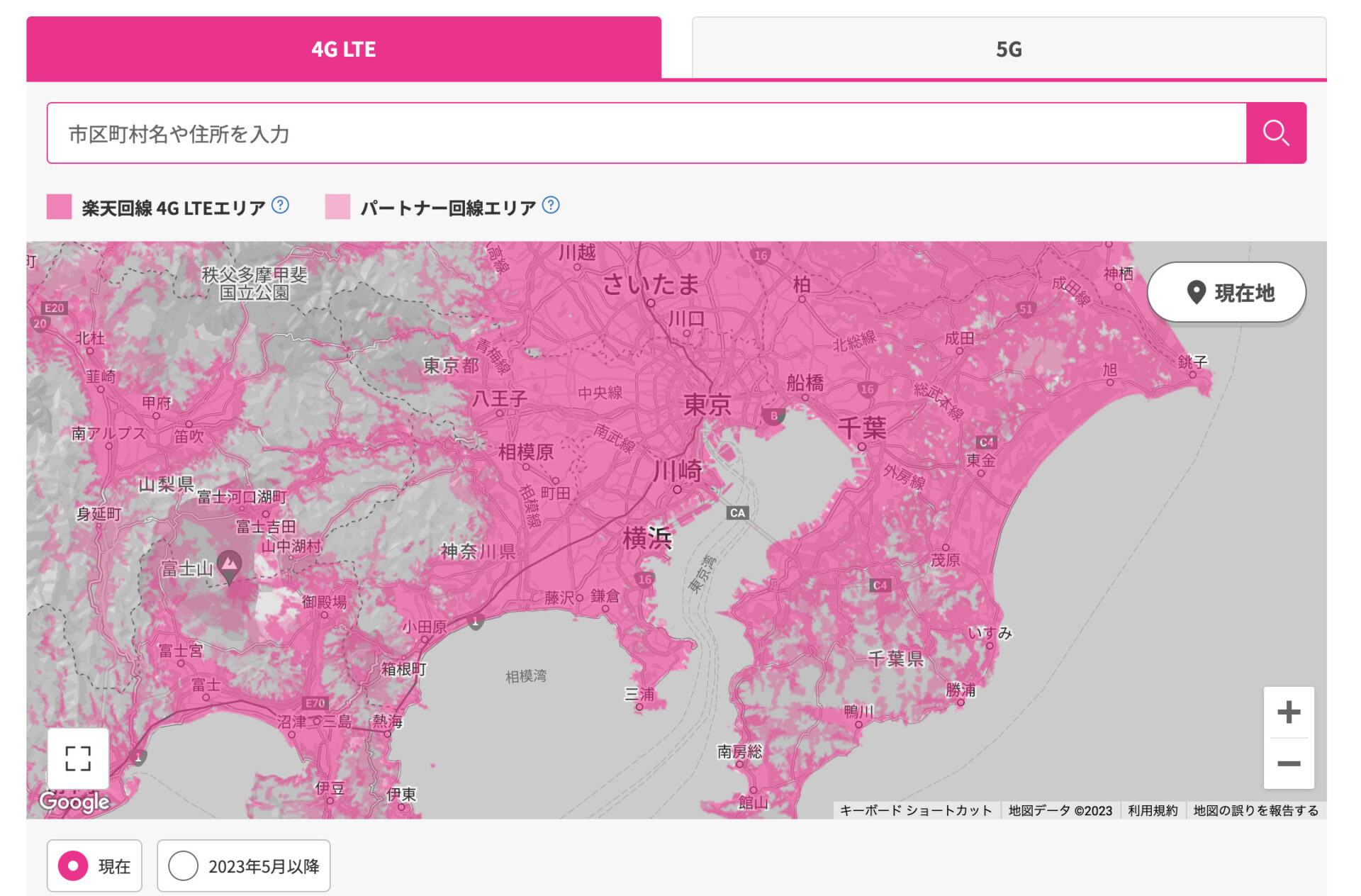The image size is (1361, 896).
Task: Click the E70 highway badge near 沼津
Action: coord(315,703)
